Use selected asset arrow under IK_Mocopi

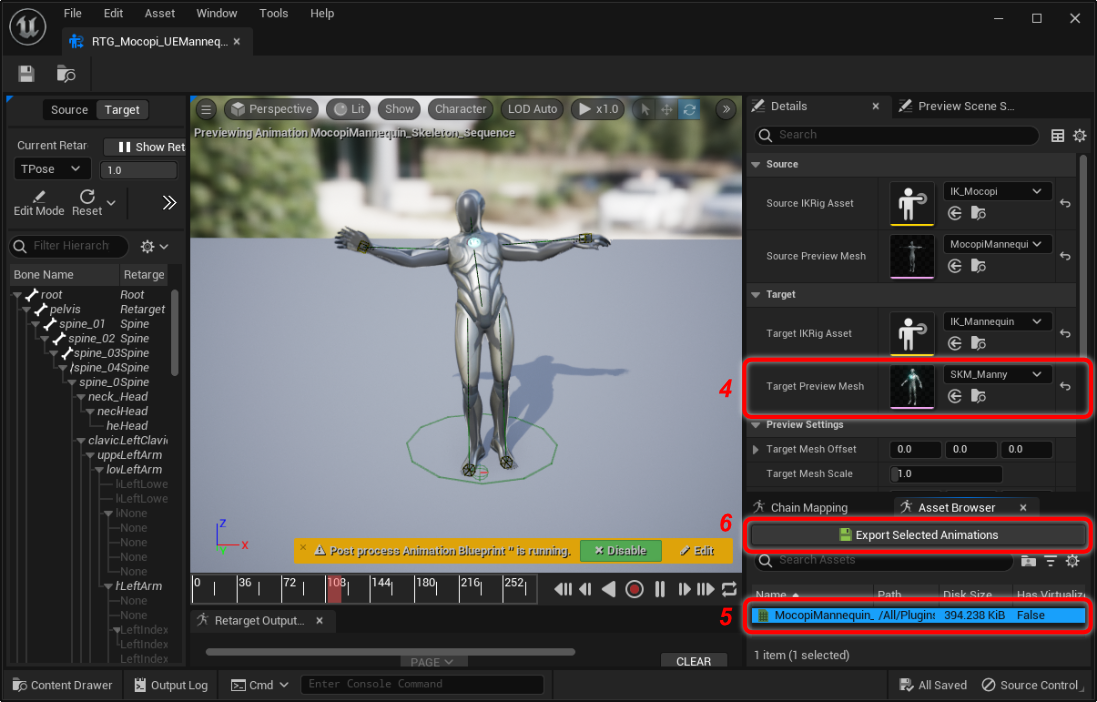click(955, 213)
